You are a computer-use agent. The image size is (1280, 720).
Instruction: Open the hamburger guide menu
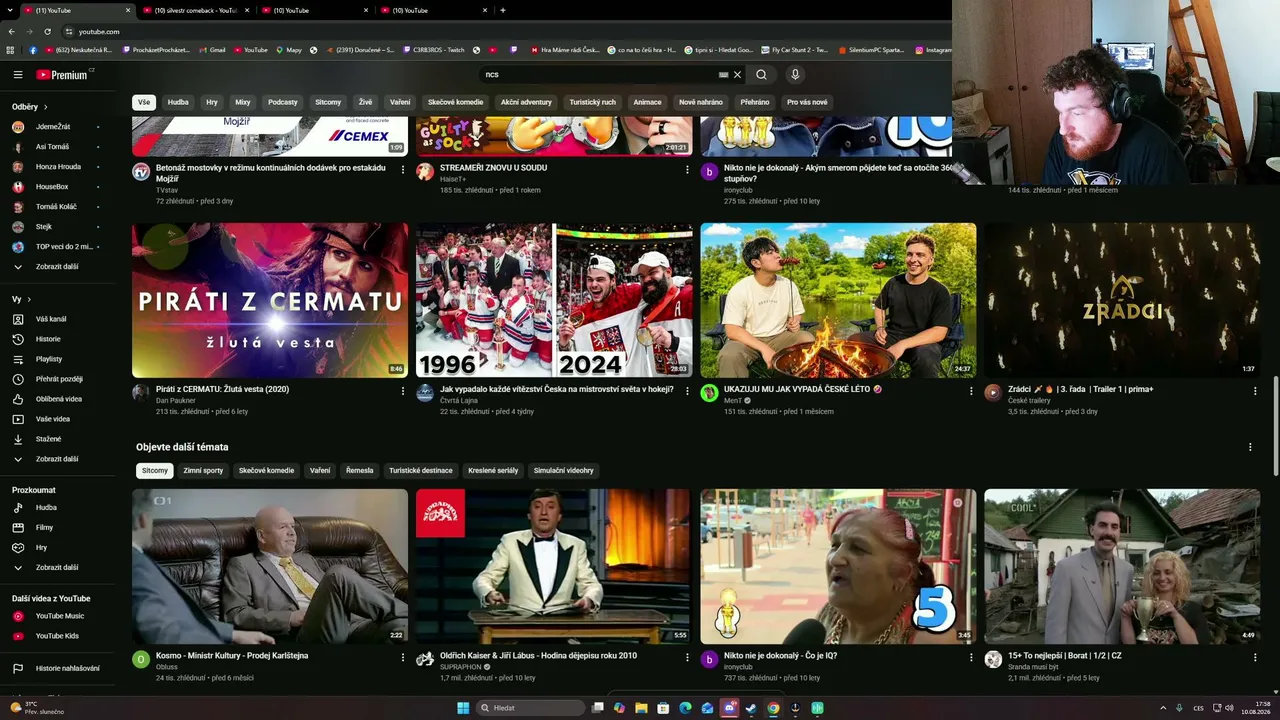tap(18, 75)
